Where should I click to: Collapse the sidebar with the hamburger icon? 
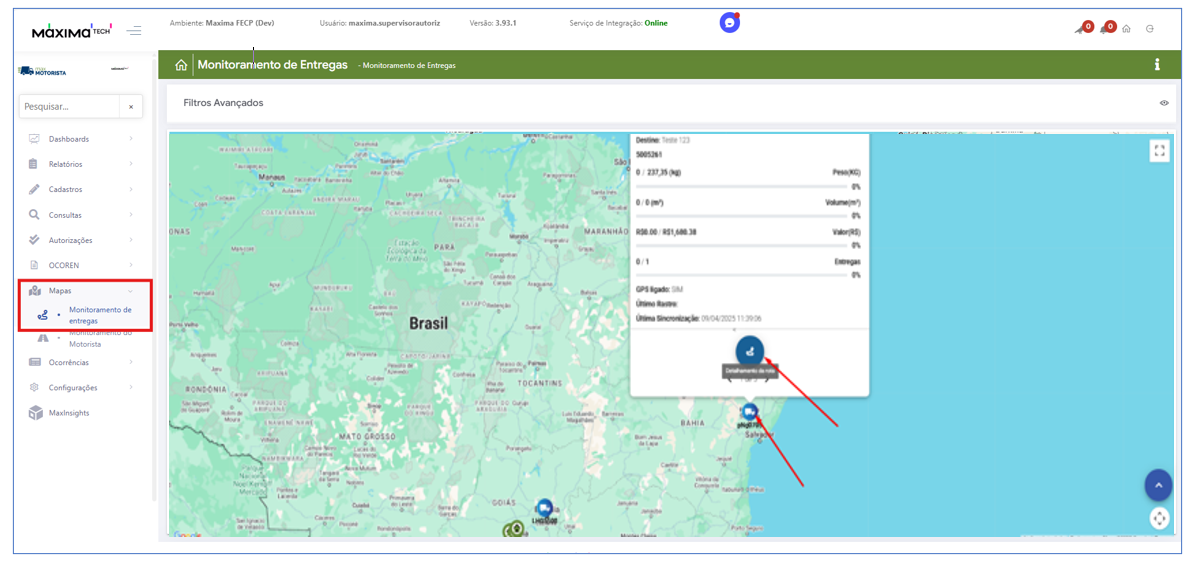pos(133,31)
